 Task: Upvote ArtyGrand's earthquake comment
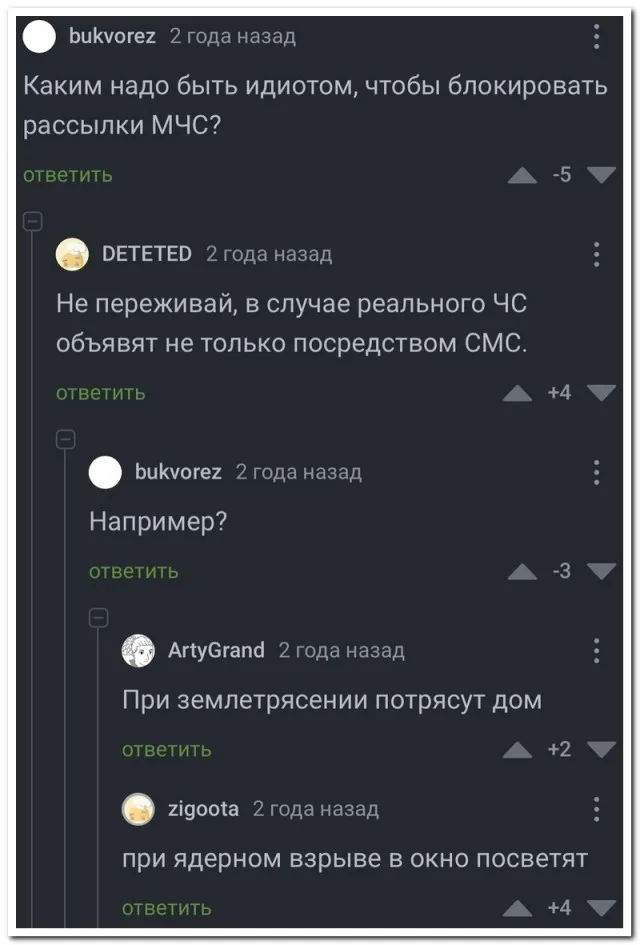517,751
